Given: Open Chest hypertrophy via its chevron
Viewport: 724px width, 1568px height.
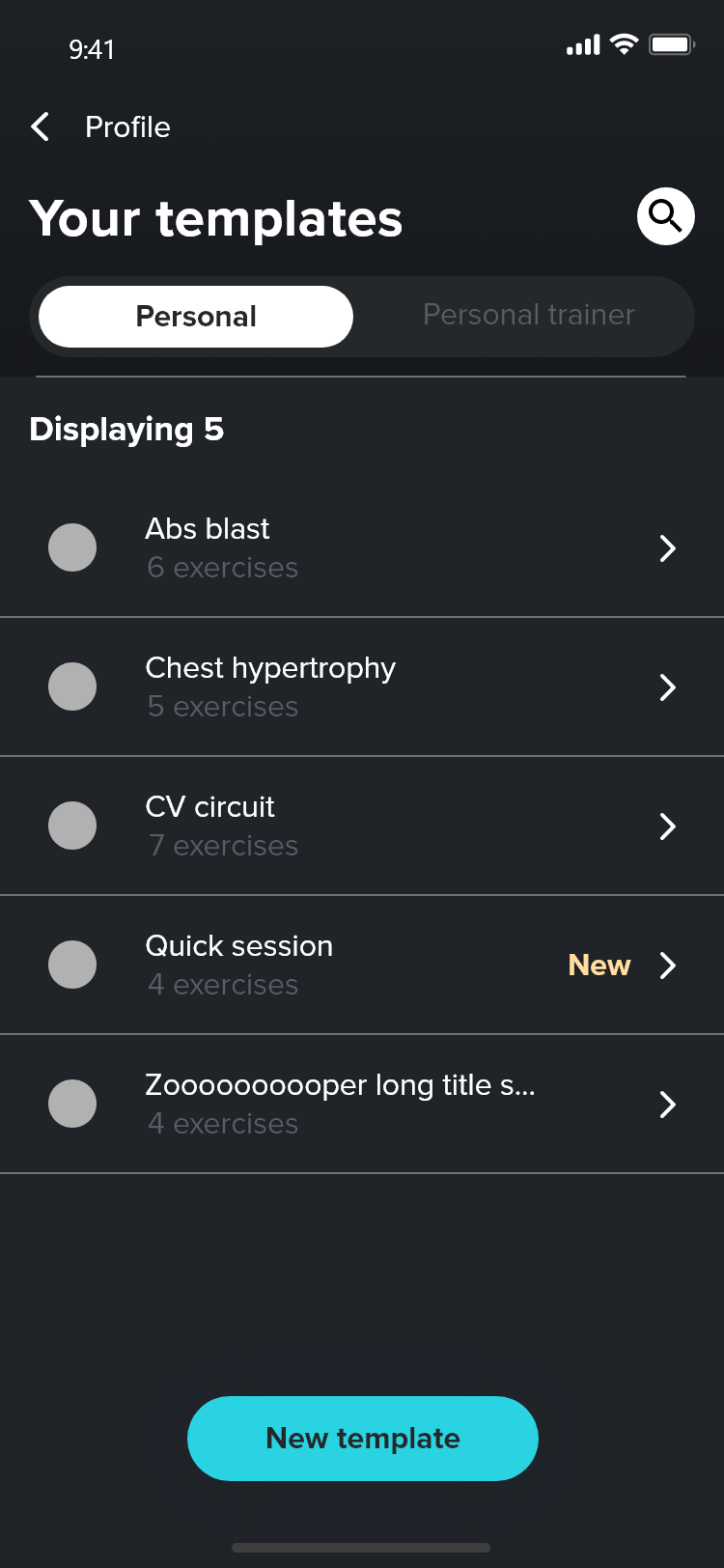Looking at the screenshot, I should [x=667, y=687].
